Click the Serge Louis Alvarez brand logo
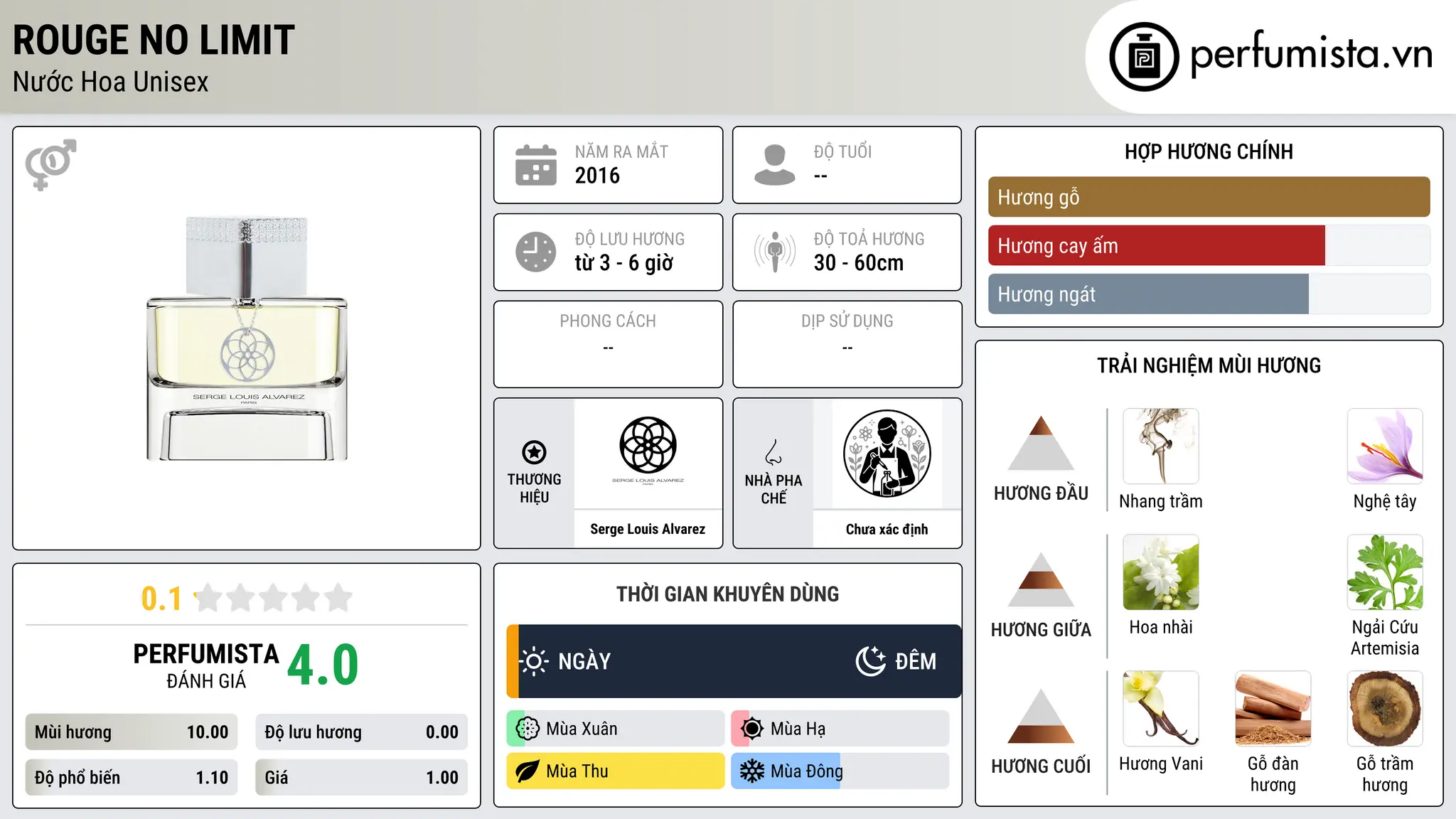Image resolution: width=1456 pixels, height=819 pixels. click(x=648, y=451)
